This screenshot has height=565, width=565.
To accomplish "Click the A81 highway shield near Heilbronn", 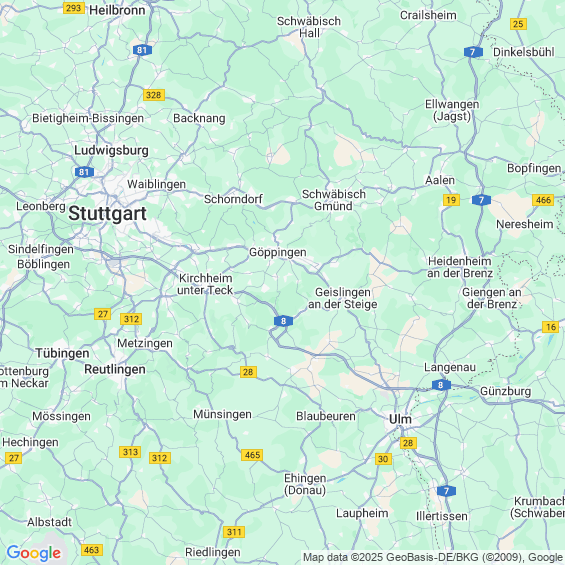I will click(x=142, y=50).
